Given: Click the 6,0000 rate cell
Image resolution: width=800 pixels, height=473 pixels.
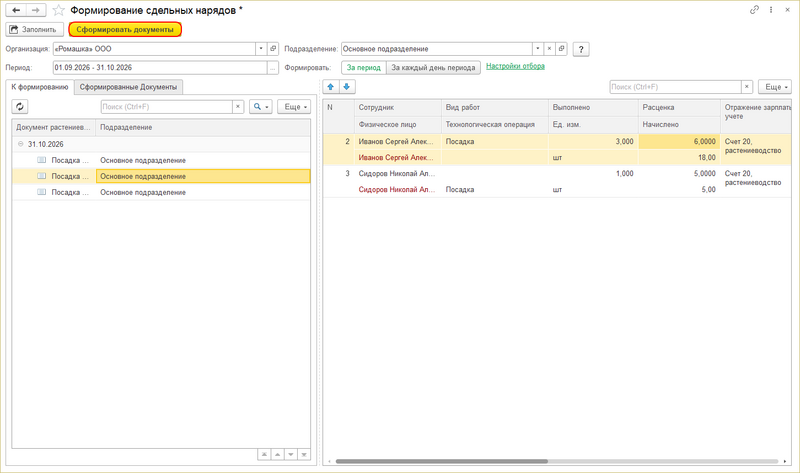Looking at the screenshot, I should (x=679, y=141).
